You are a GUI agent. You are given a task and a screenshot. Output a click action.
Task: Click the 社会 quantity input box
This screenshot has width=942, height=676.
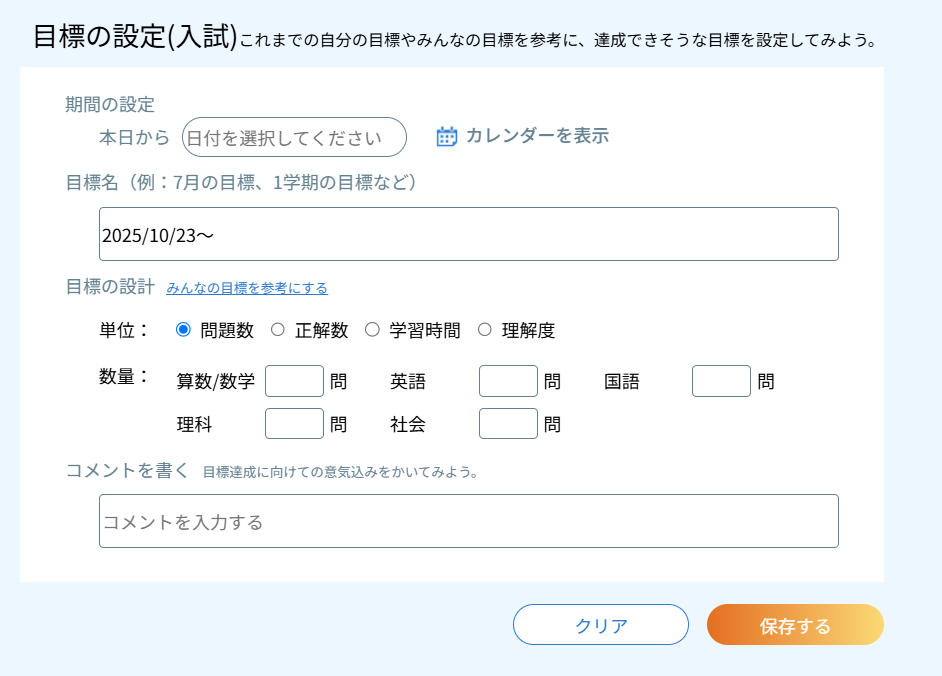[508, 423]
